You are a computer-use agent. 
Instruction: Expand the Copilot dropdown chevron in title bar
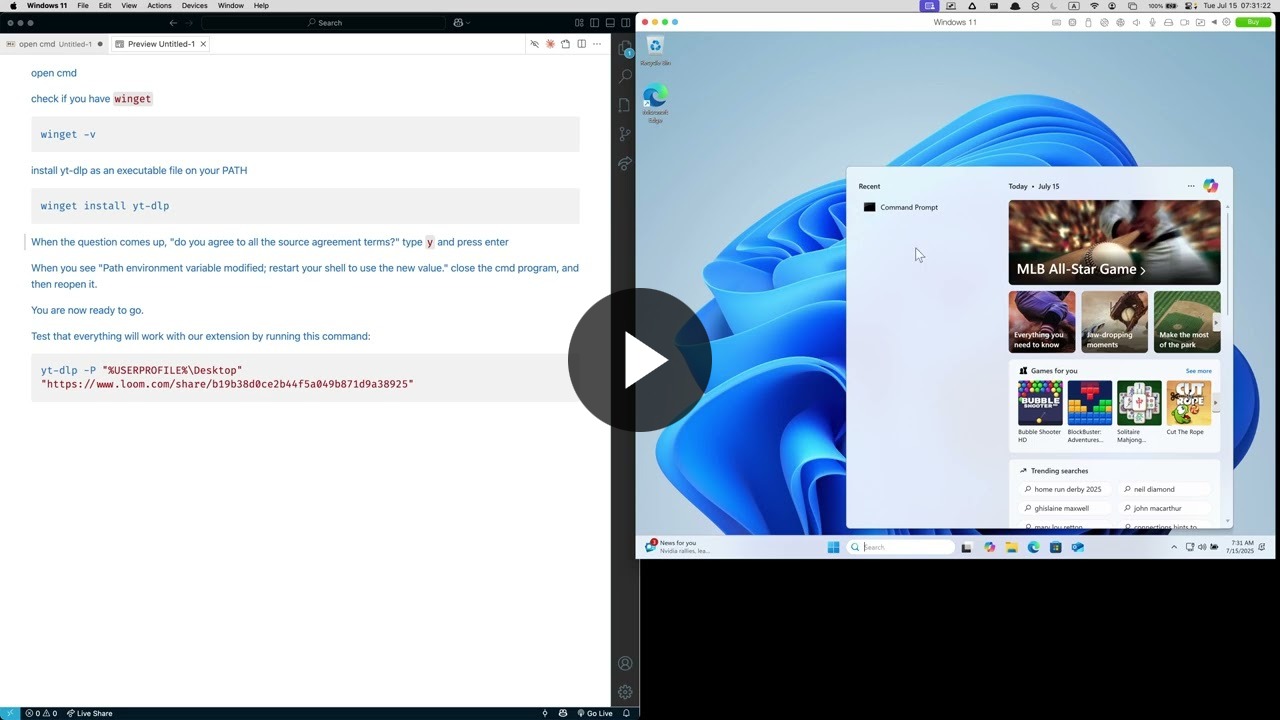coord(470,22)
